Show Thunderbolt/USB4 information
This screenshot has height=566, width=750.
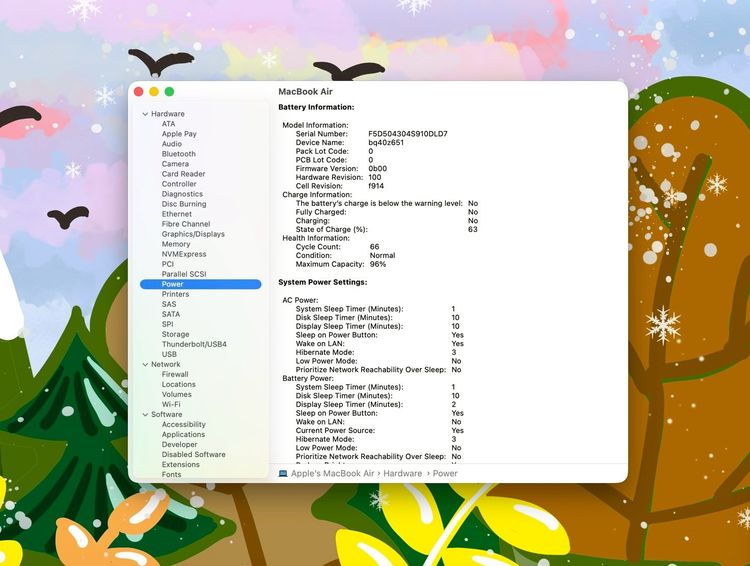pos(194,344)
